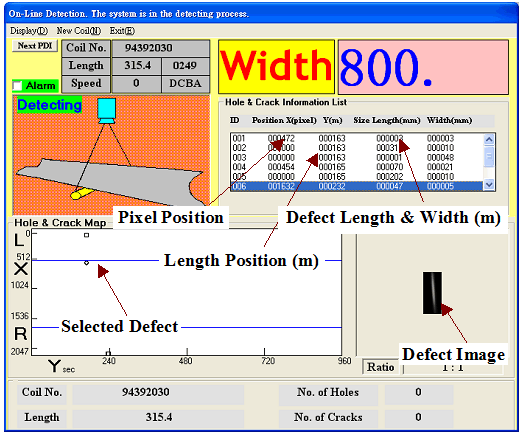This screenshot has height=434, width=522.
Task: Select highlighted defect row 006
Action: pyautogui.click(x=357, y=186)
